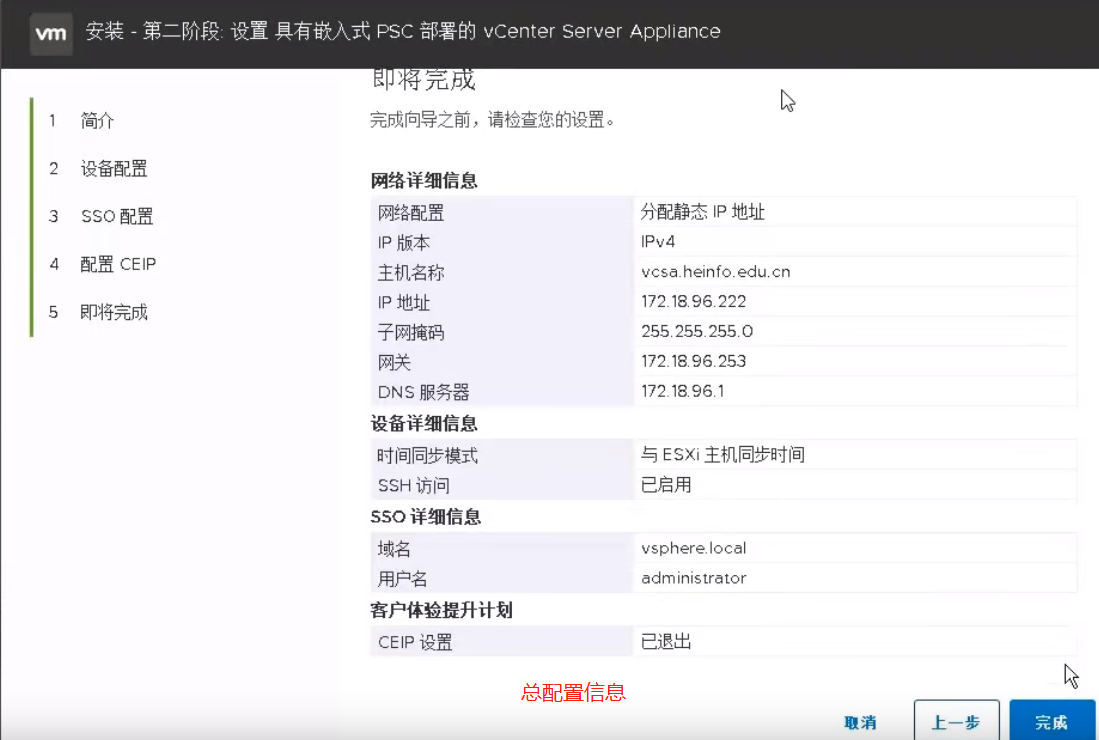
Task: Click username value administrator
Action: [693, 578]
